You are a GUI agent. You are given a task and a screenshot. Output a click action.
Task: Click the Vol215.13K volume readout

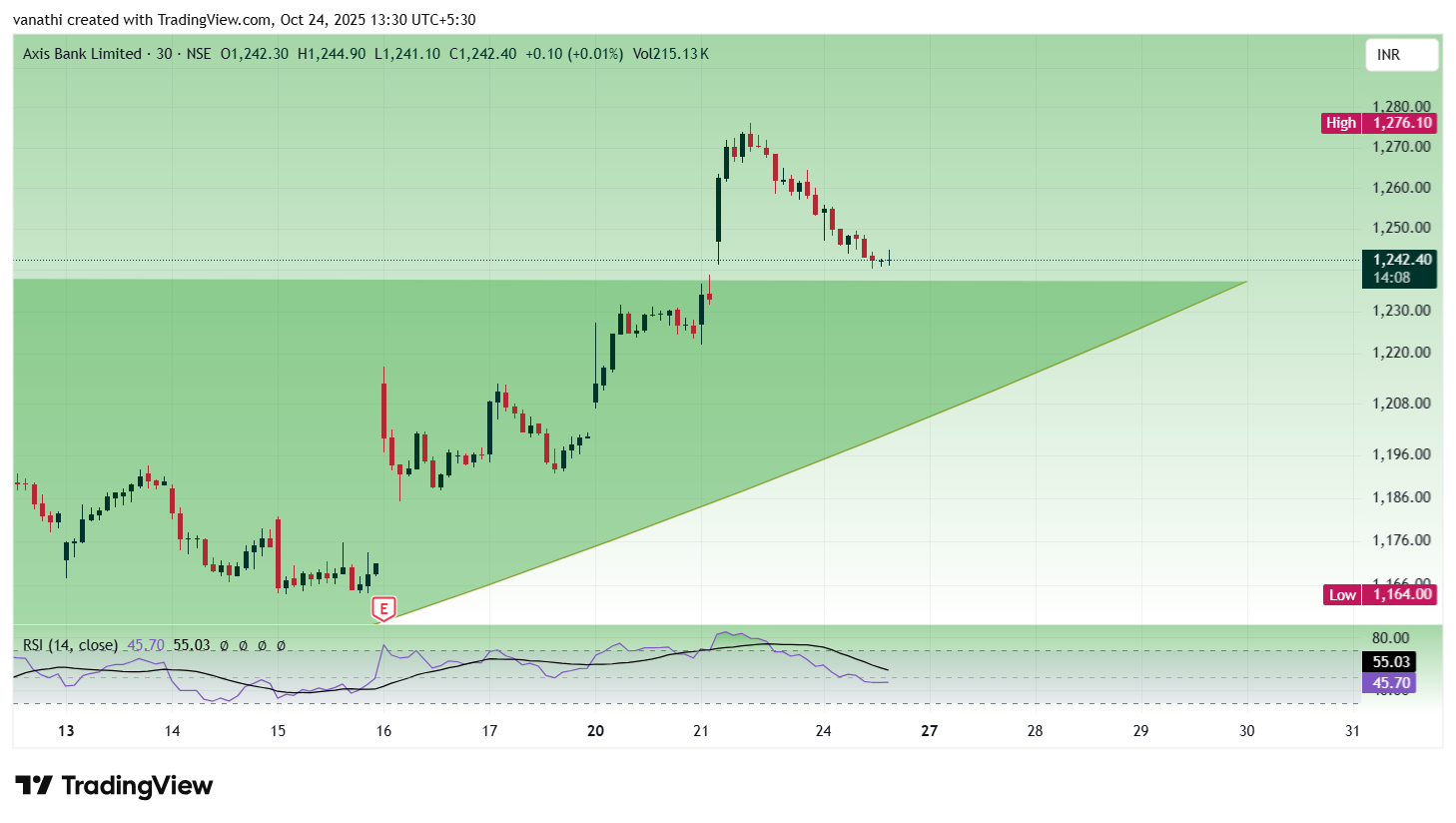click(671, 54)
